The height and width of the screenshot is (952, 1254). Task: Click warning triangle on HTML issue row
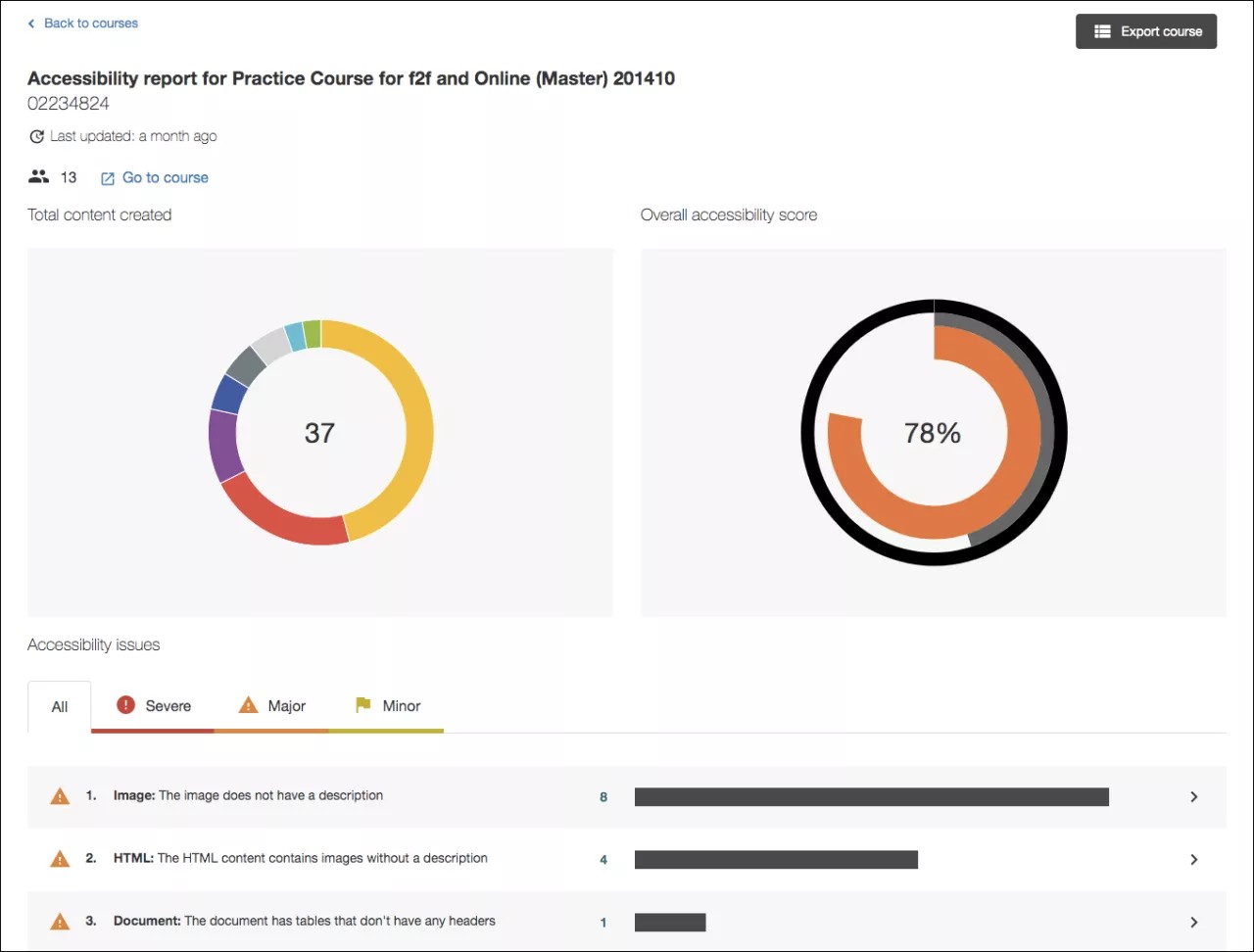point(60,859)
